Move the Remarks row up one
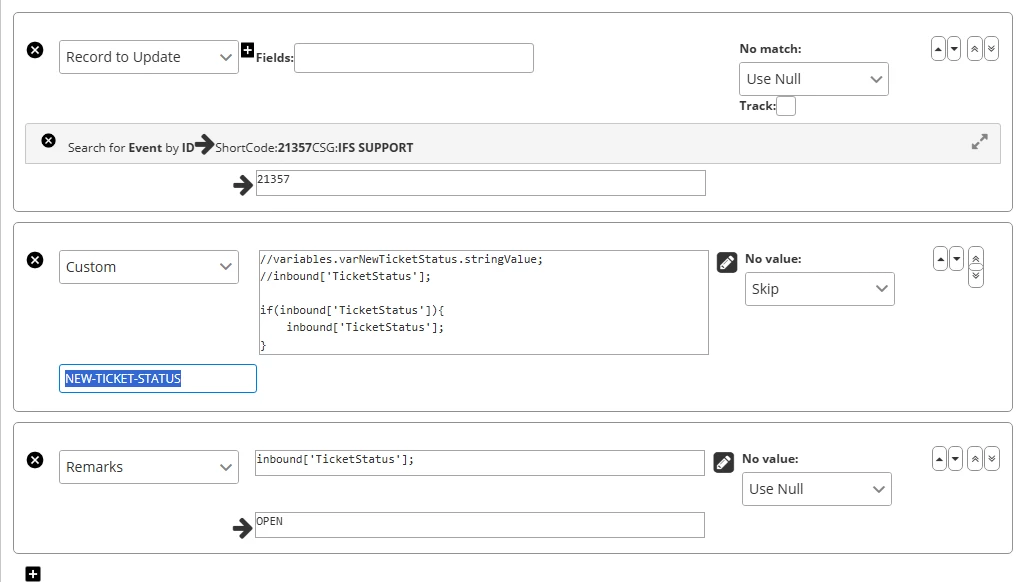 938,458
